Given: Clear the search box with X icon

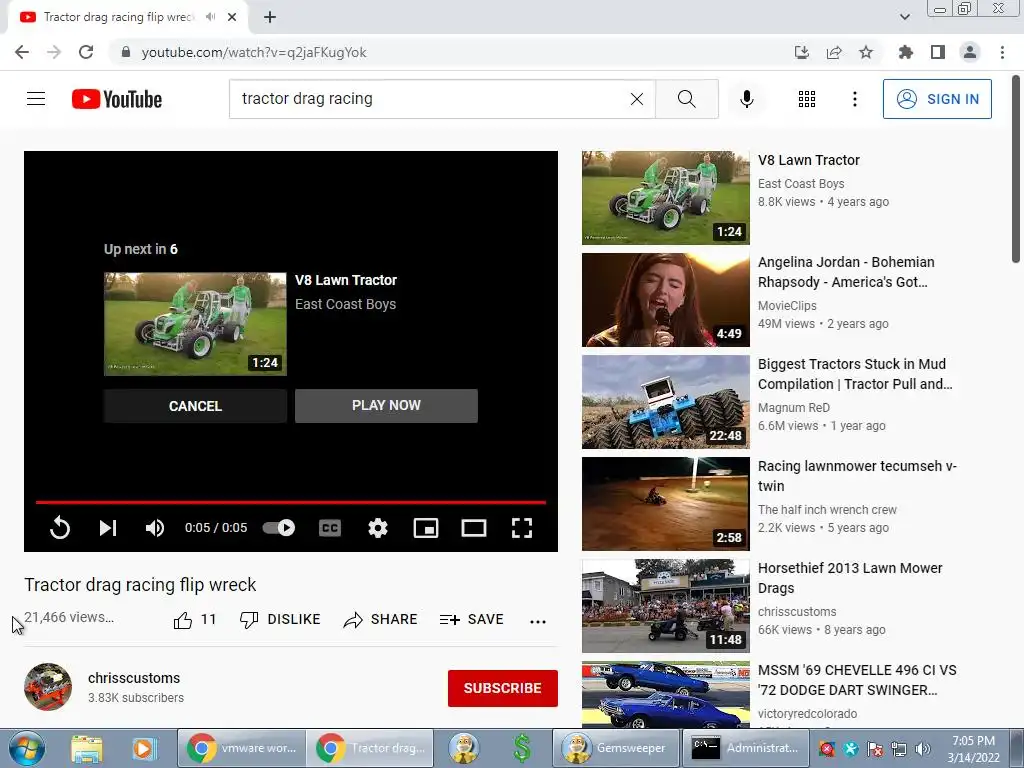Looking at the screenshot, I should [x=637, y=99].
